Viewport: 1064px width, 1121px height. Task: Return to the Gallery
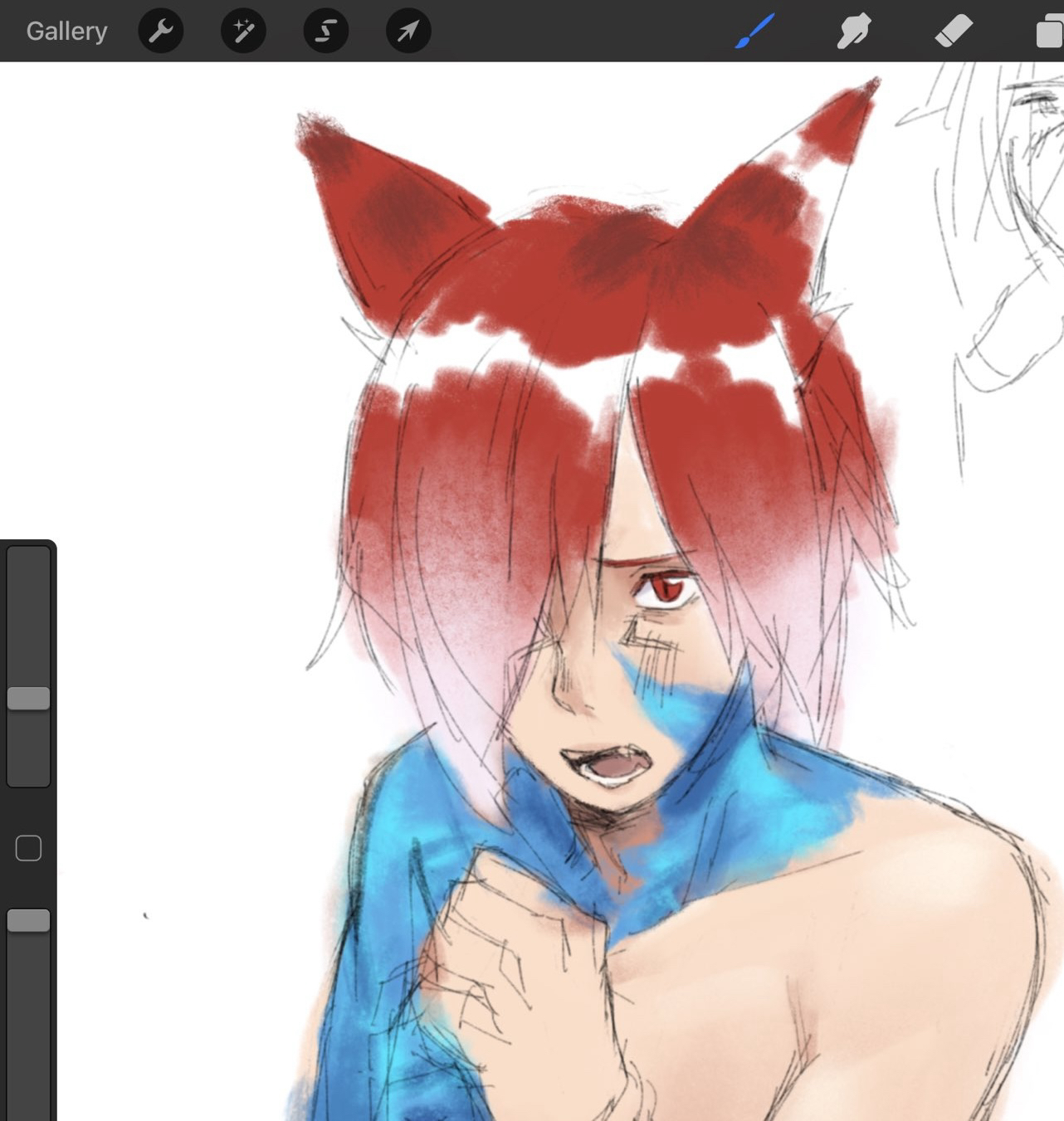click(66, 32)
